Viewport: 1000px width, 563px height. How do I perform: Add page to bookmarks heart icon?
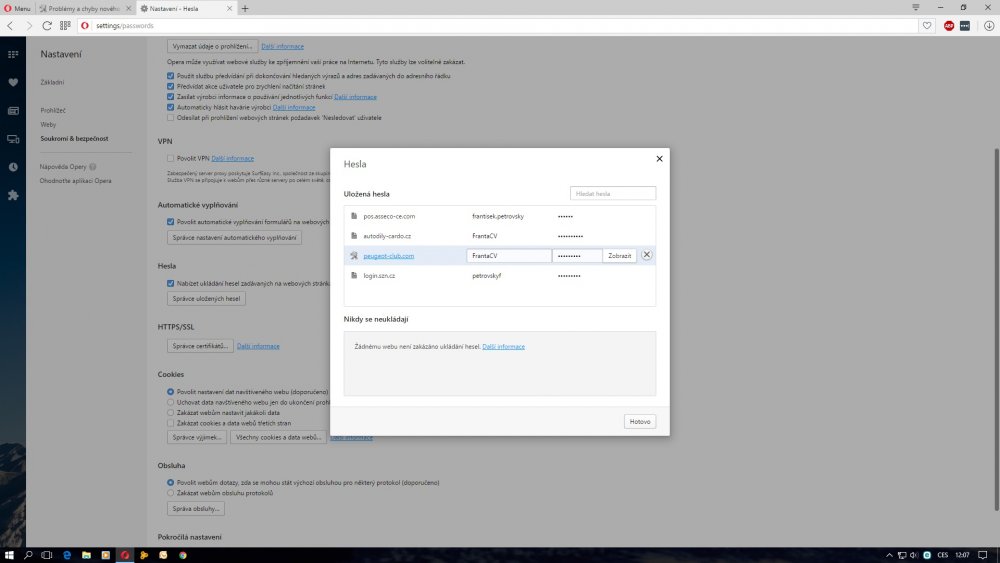pos(927,26)
